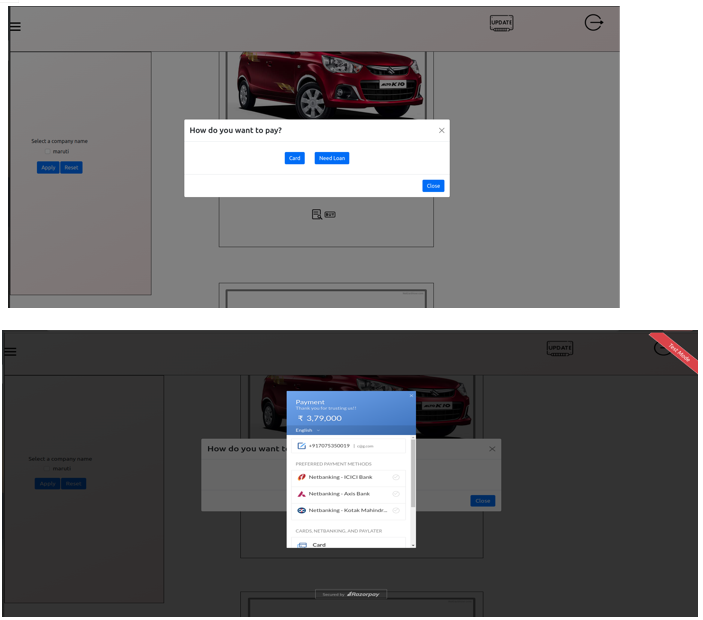Select Netbanking - Kotak Mahindra option
Screen dimensions: 703x620
pyautogui.click(x=348, y=511)
